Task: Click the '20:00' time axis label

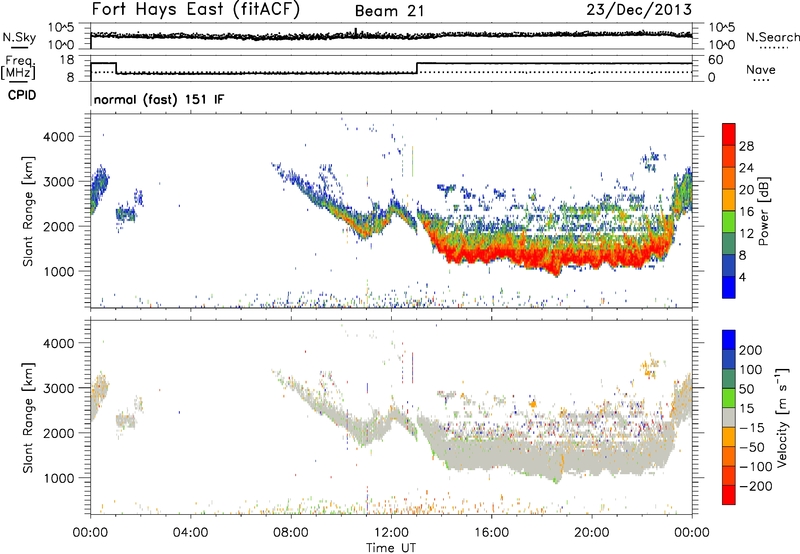Action: coord(592,533)
